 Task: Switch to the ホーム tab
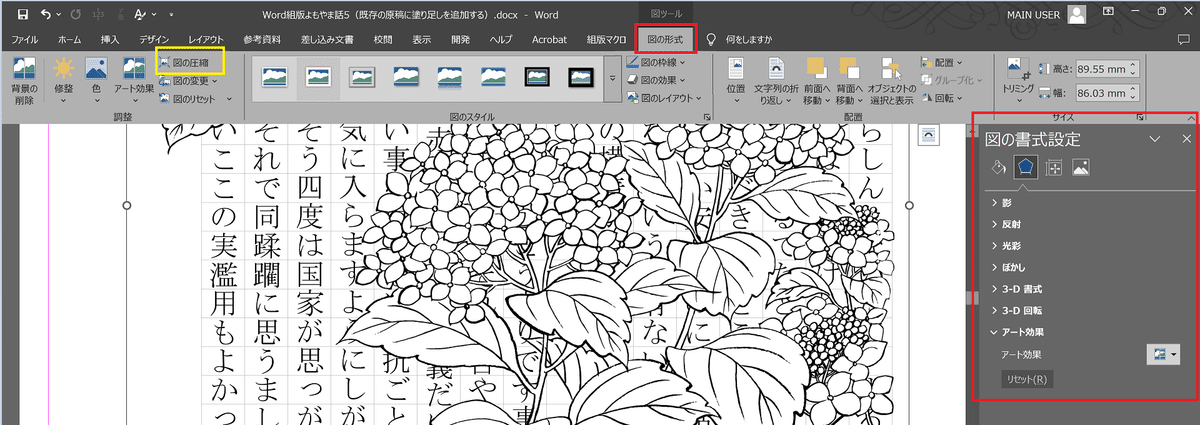pos(70,39)
